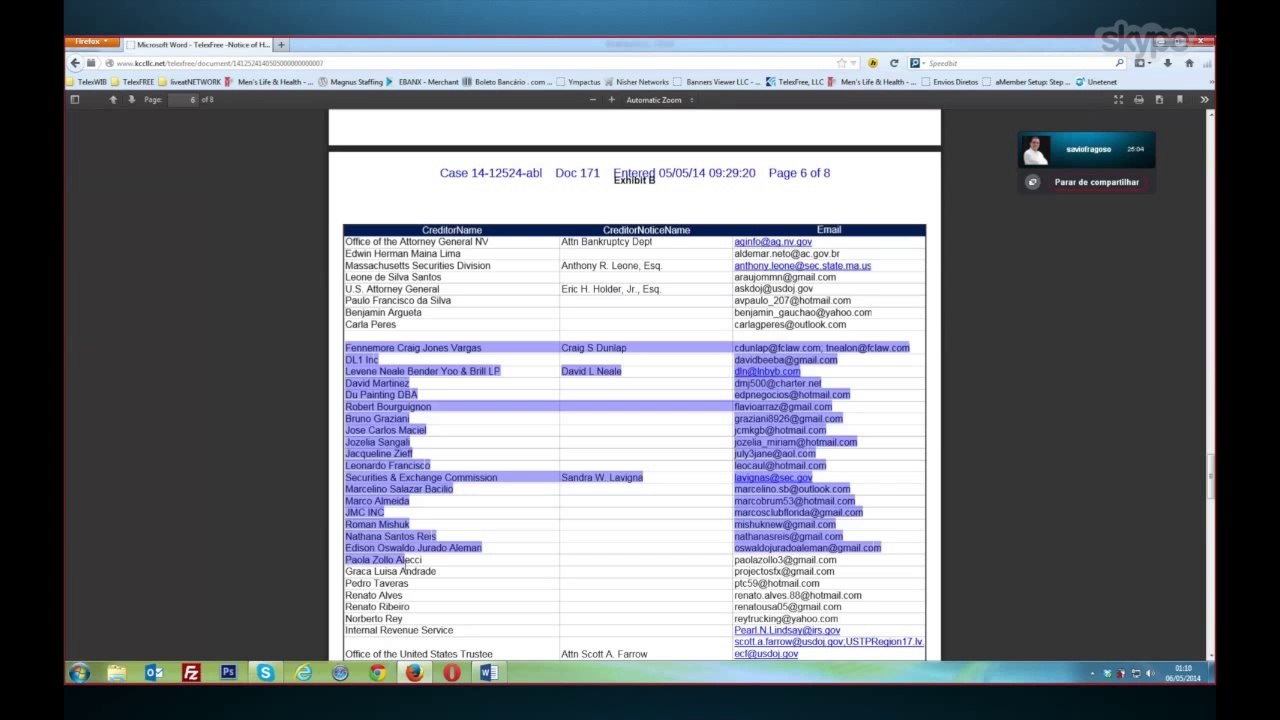Expand the PDF viewer tools menu

(x=1204, y=100)
